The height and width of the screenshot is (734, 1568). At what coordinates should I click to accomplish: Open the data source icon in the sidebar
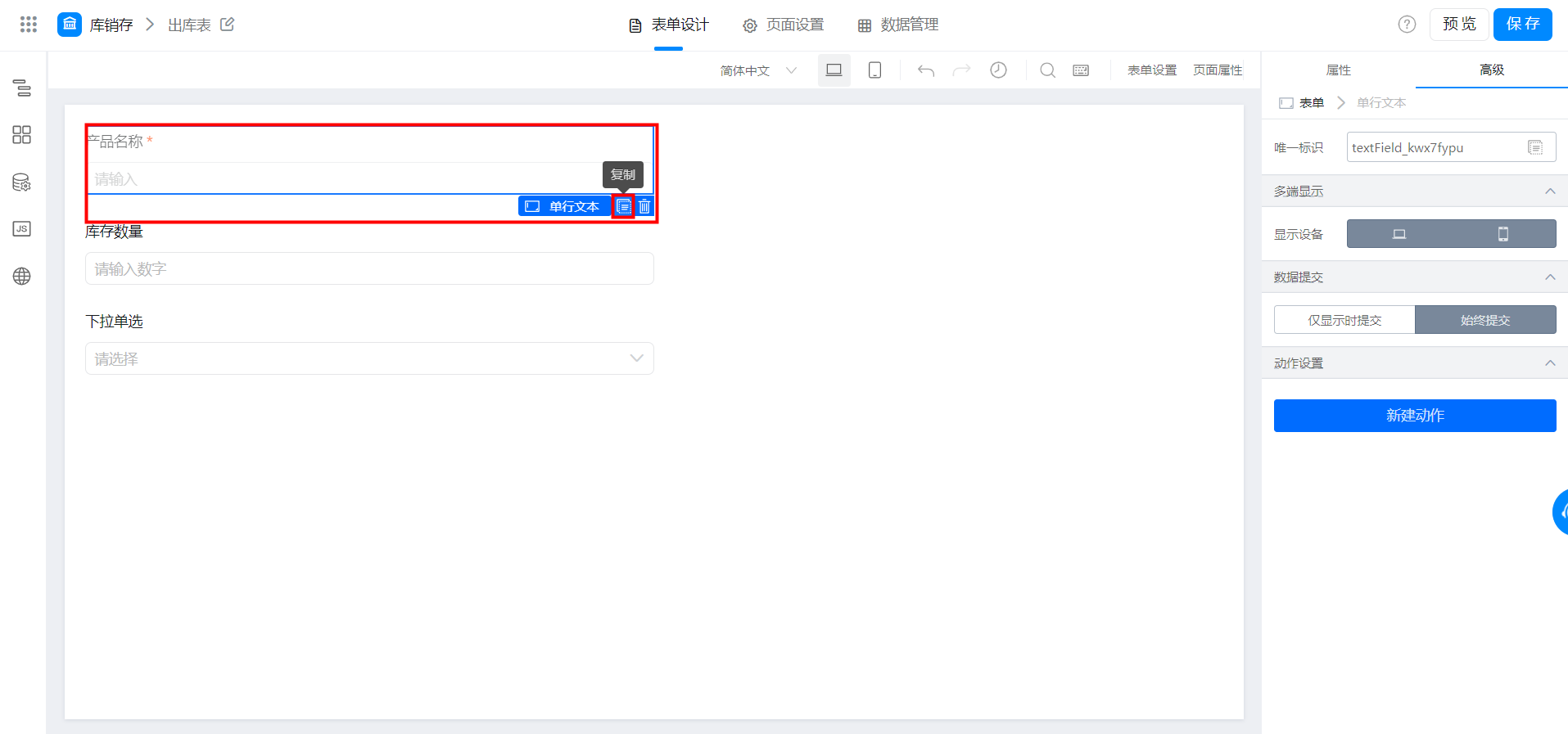pyautogui.click(x=22, y=182)
